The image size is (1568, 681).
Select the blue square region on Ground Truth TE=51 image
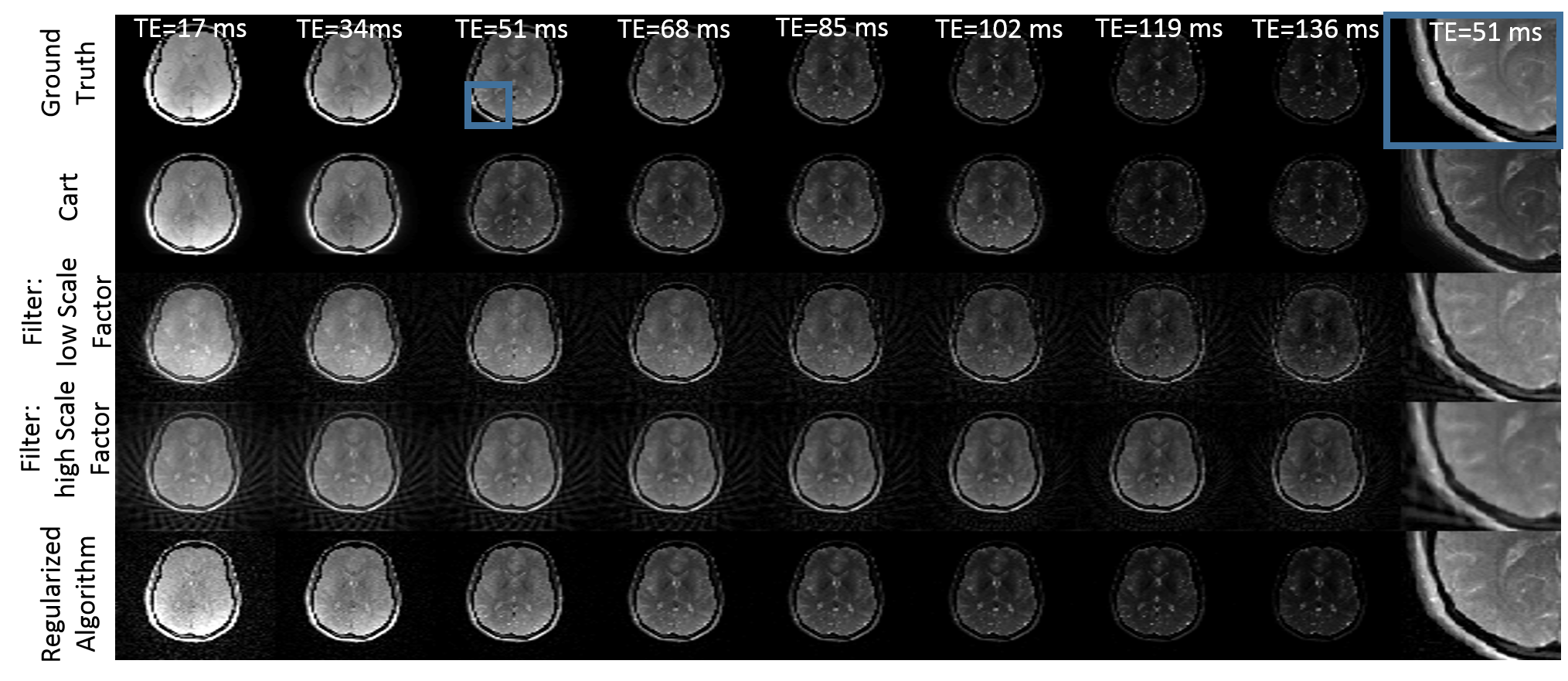coord(488,105)
